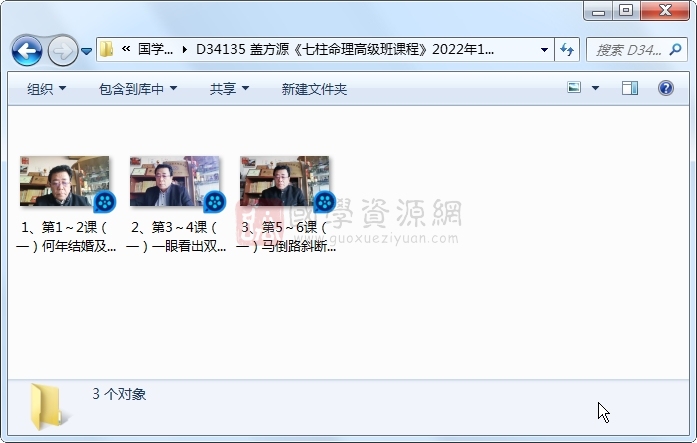Open address bar history dropdown
The width and height of the screenshot is (697, 443).
544,50
